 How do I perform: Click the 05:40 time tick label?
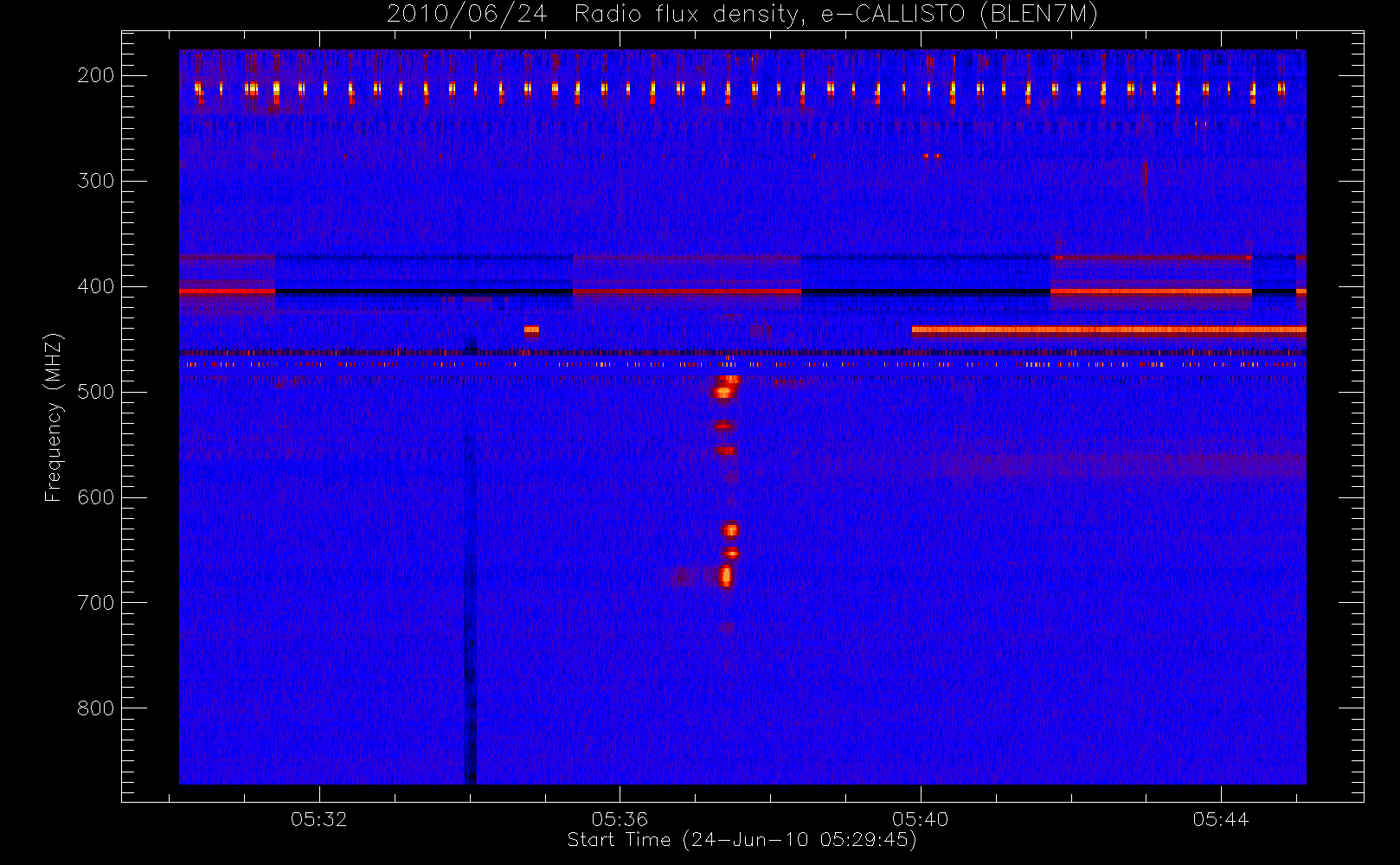tap(921, 819)
